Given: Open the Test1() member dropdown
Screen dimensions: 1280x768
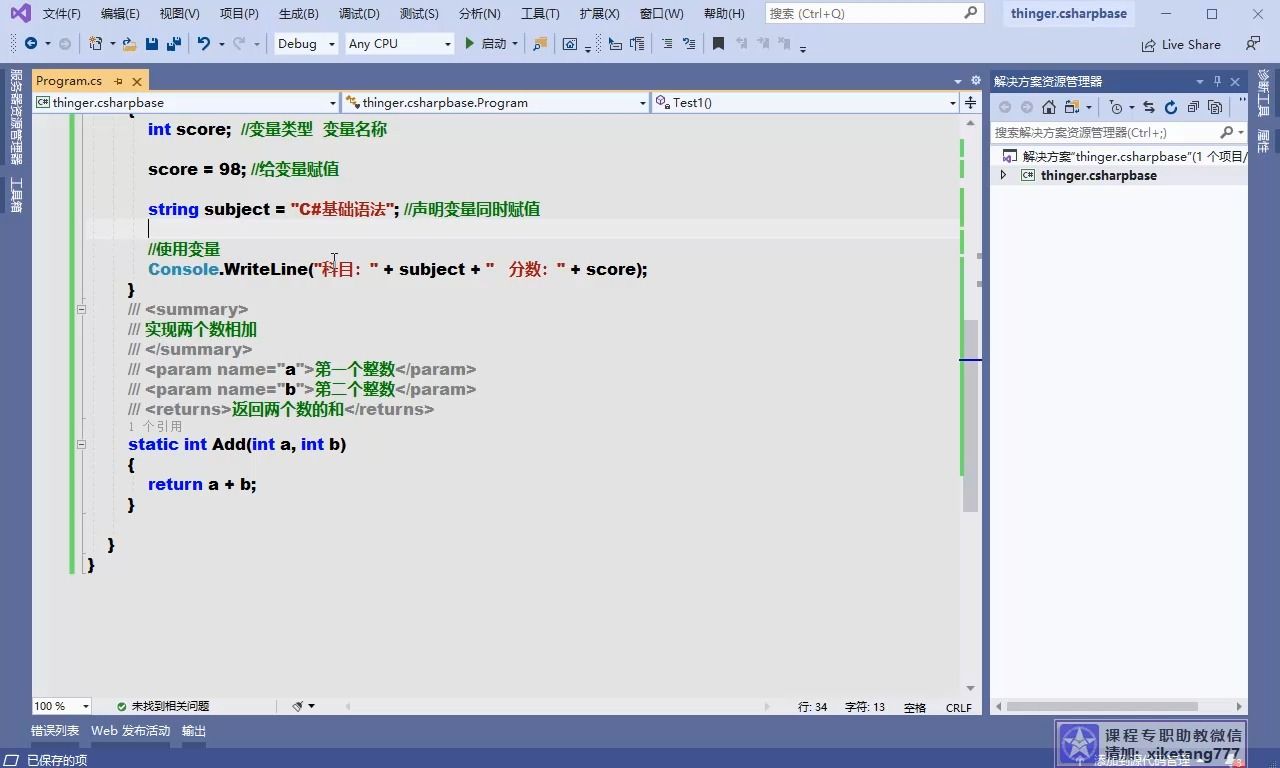Looking at the screenshot, I should (x=805, y=102).
